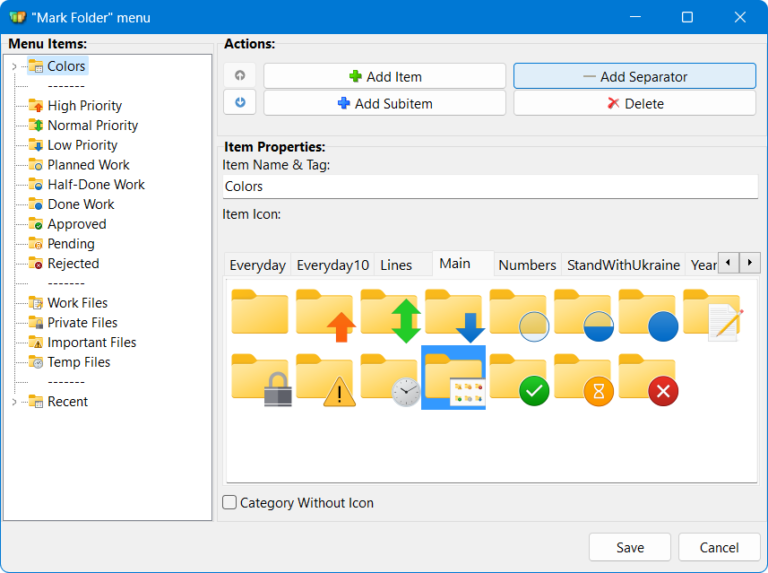Viewport: 768px width, 573px height.
Task: Open the StandWithUkraine icon tab
Action: pyautogui.click(x=623, y=265)
